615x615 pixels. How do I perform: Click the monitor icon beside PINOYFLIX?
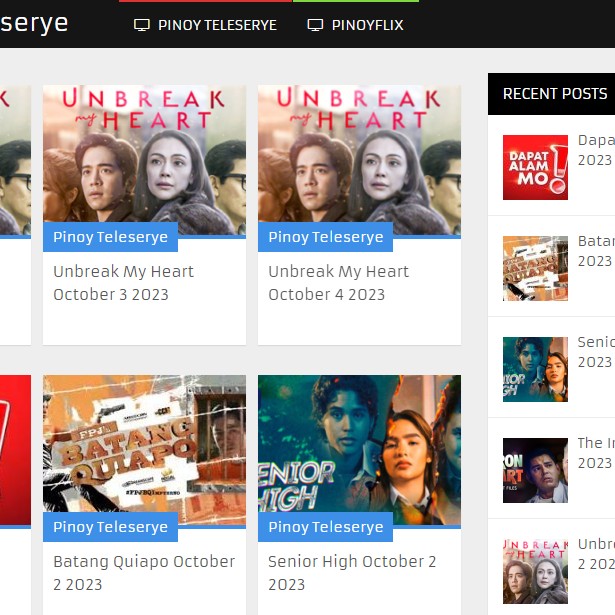coord(315,25)
